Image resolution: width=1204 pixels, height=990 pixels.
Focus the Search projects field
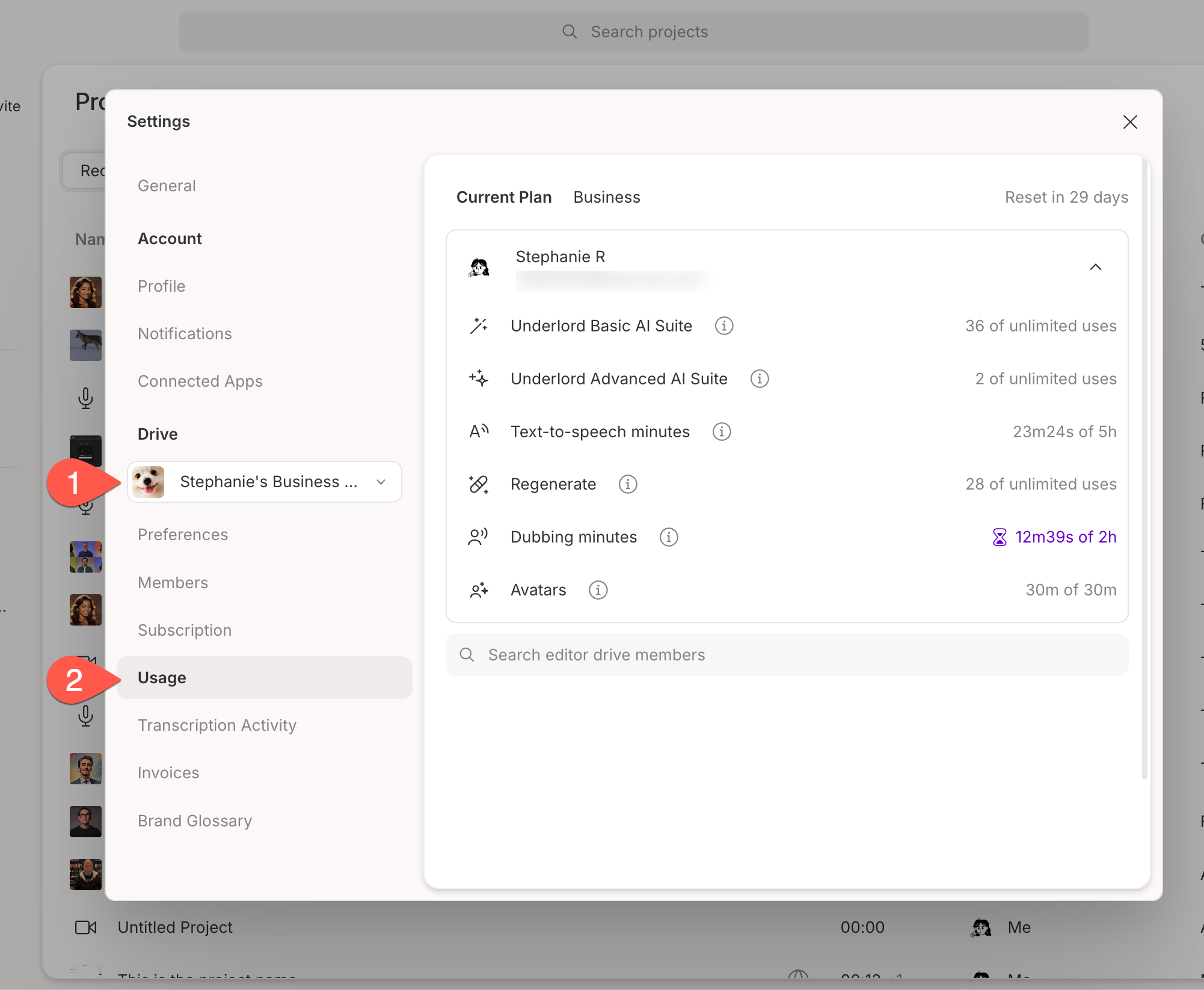[634, 32]
